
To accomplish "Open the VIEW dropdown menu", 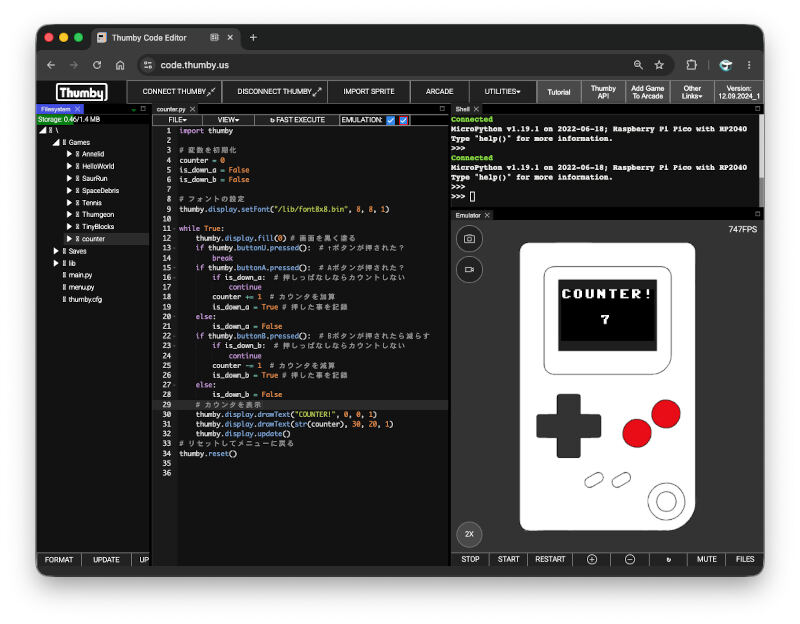I will click(228, 120).
